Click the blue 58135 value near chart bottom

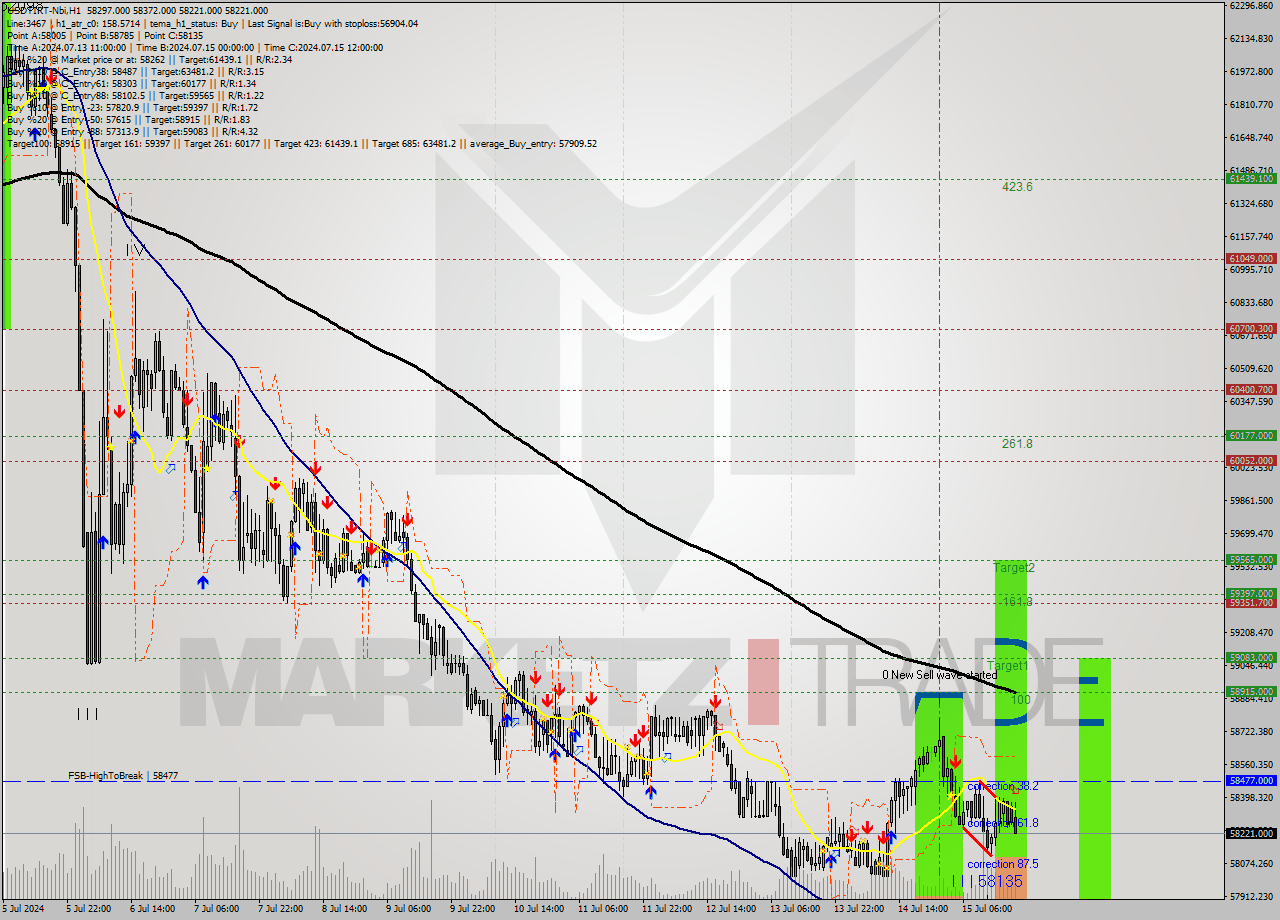[1000, 881]
